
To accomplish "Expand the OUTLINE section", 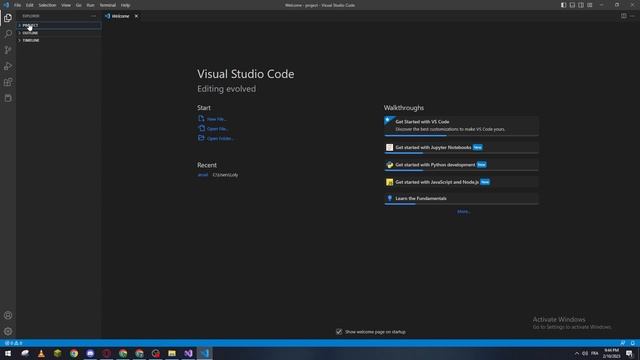I will 59,33.
